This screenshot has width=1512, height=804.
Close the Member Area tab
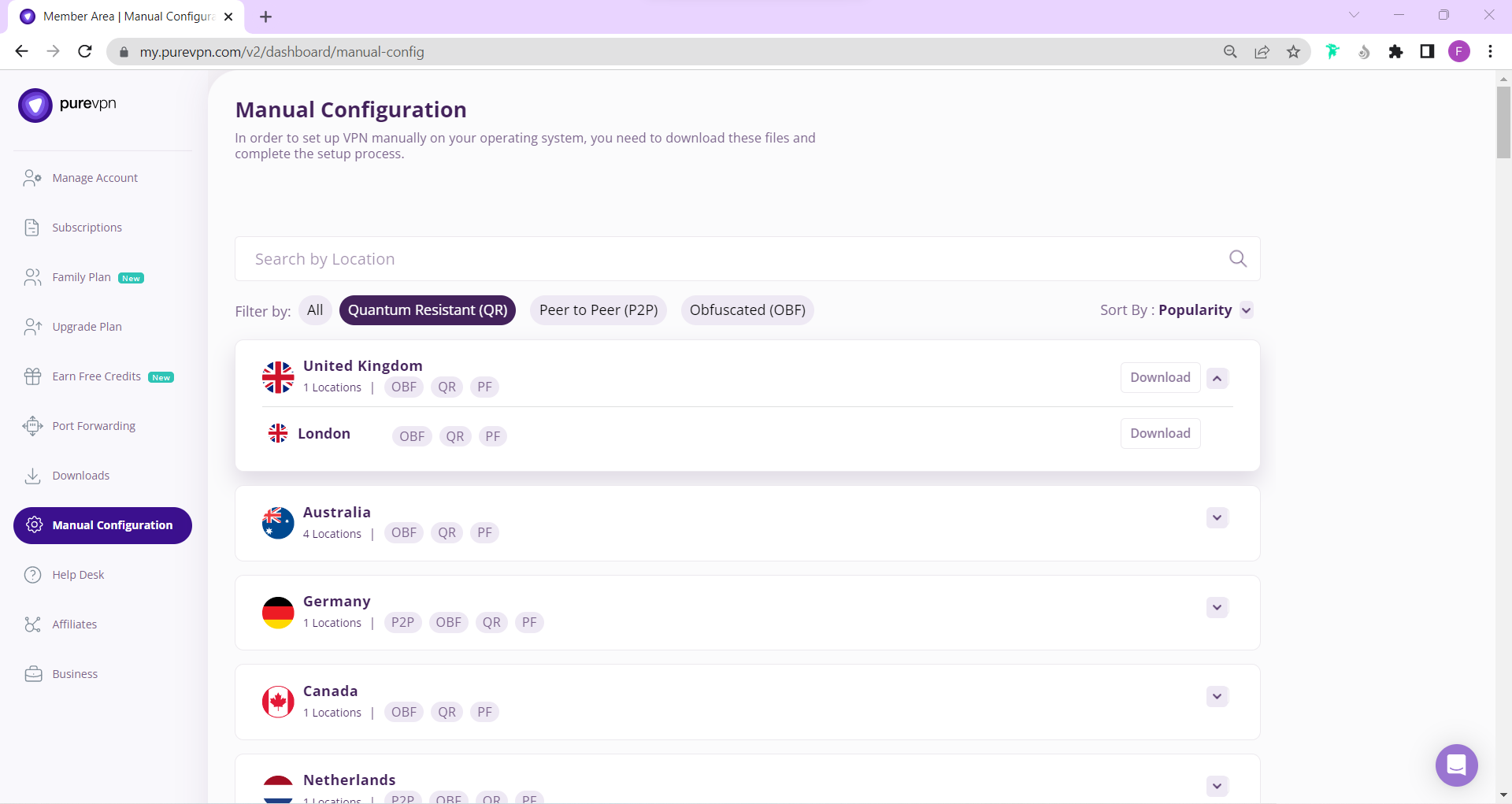pos(228,17)
